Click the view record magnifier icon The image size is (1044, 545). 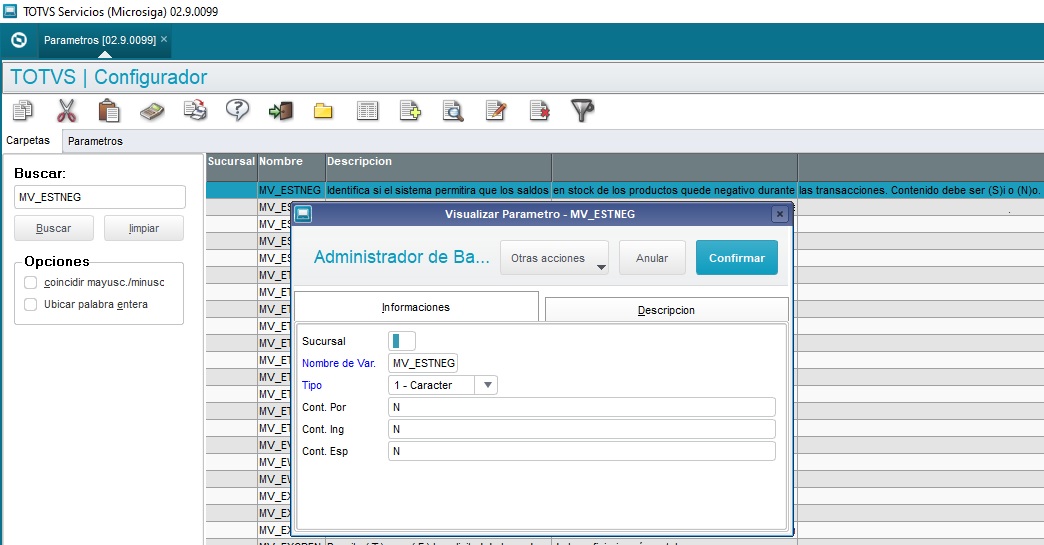(x=453, y=110)
